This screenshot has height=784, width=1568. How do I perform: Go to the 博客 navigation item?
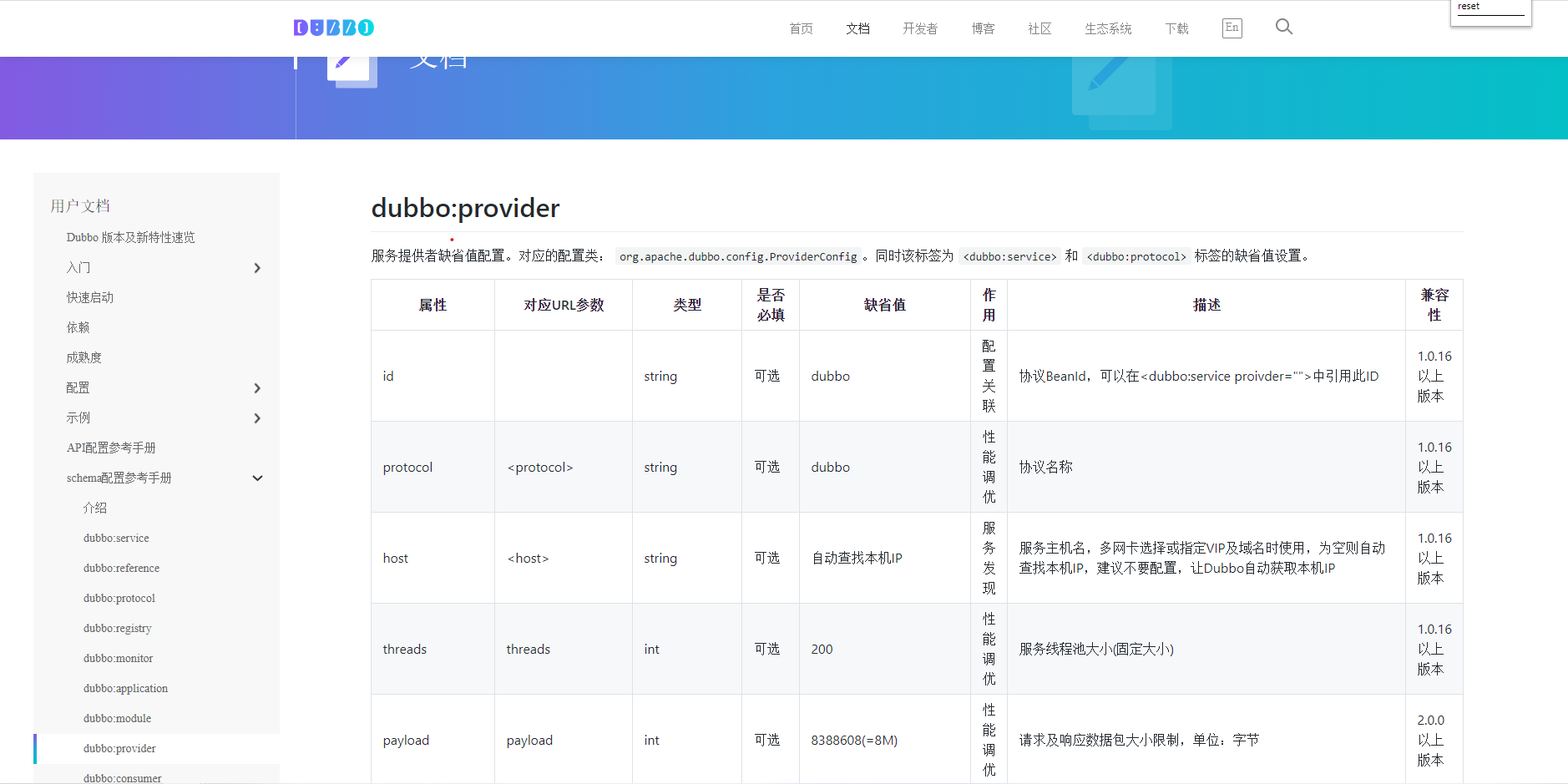[983, 28]
